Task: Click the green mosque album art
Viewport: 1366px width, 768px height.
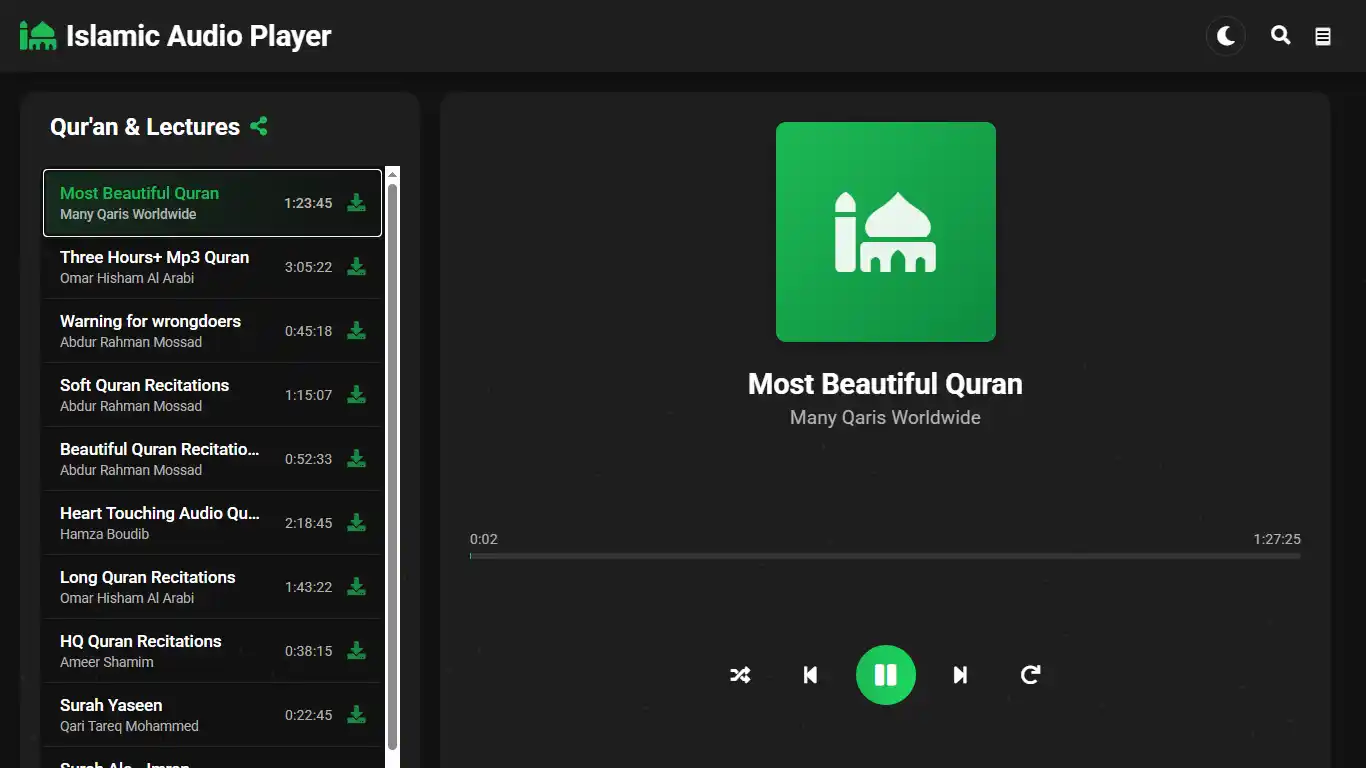Action: coord(886,232)
